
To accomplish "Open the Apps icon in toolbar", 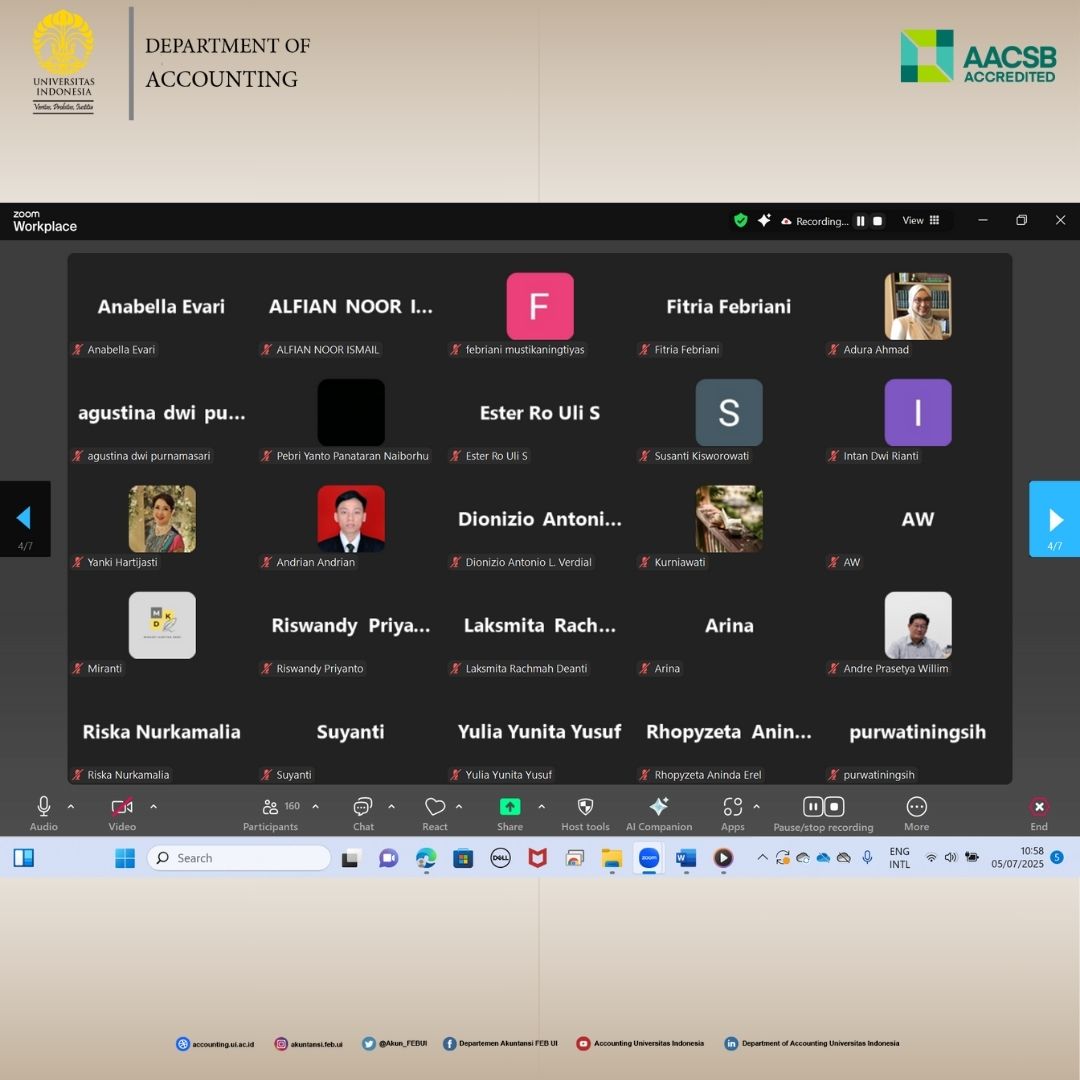I will click(733, 807).
